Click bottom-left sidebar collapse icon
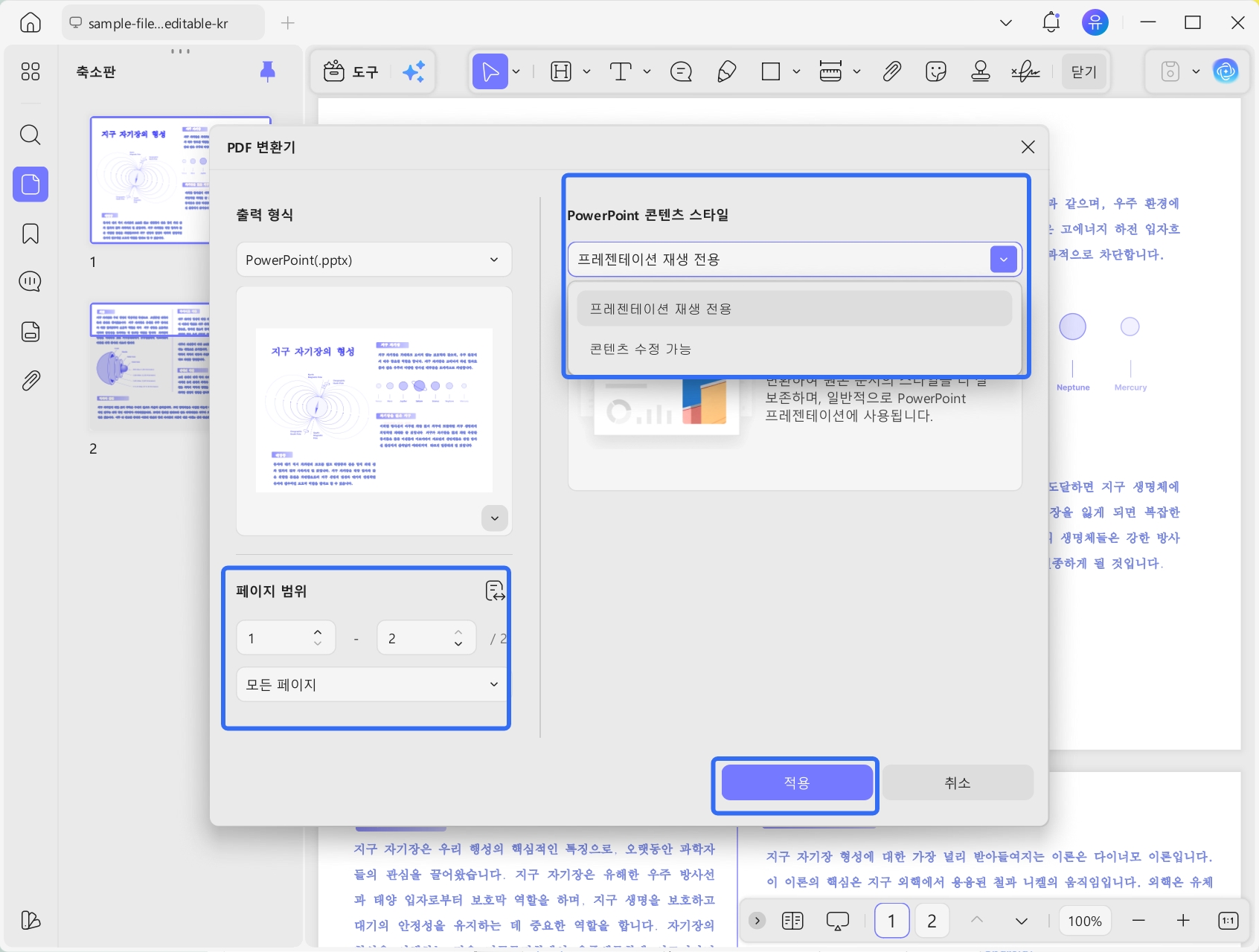 pos(31,921)
